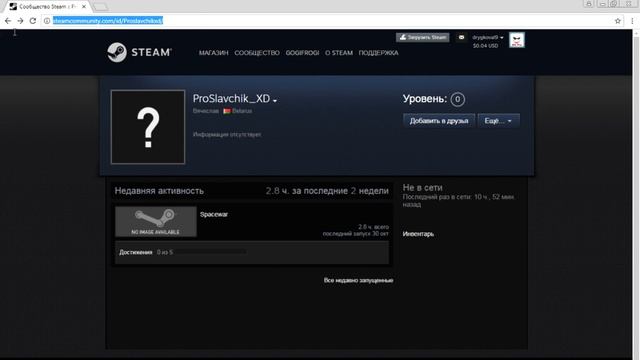Click the Belarus country text
The width and height of the screenshot is (640, 360).
242,111
